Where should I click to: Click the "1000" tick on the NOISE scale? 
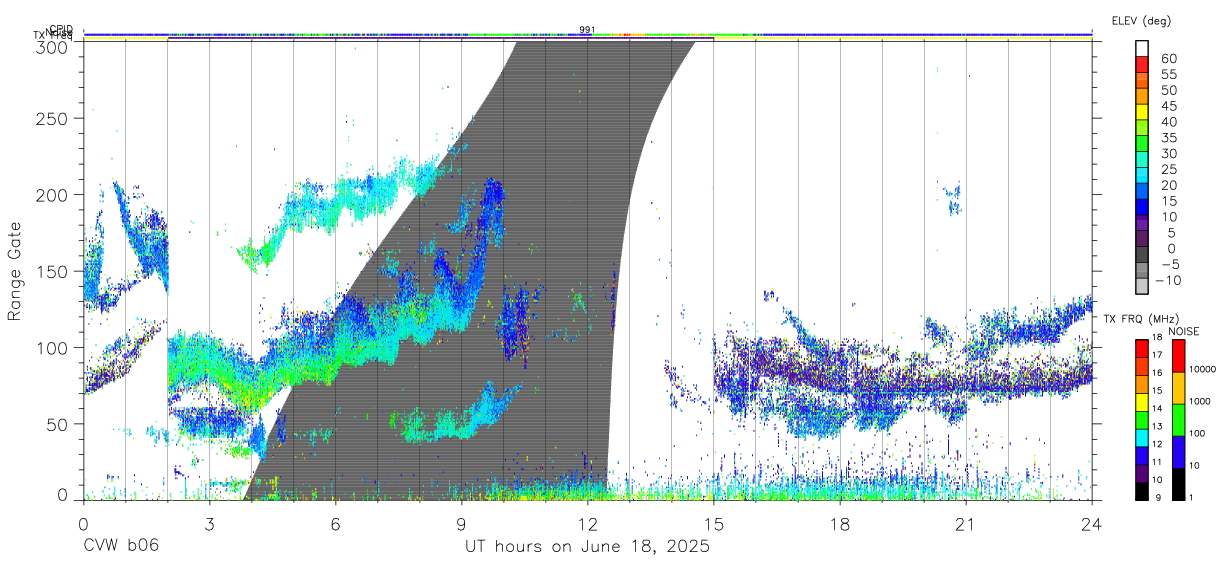click(1201, 401)
